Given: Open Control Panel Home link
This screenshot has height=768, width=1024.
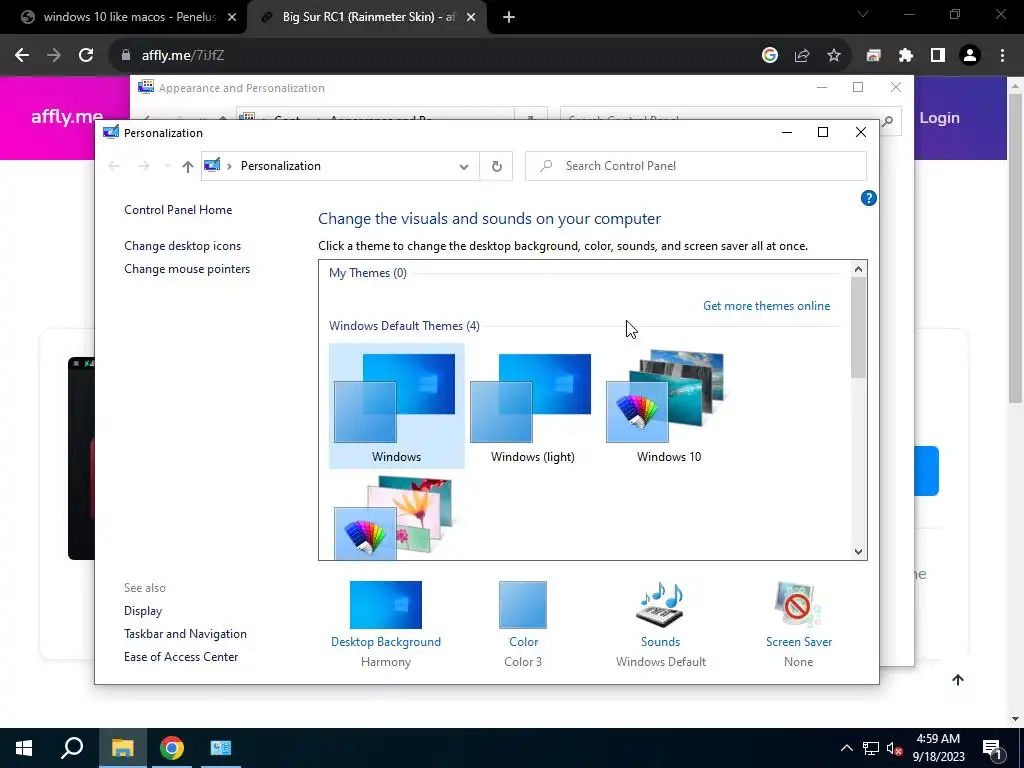Looking at the screenshot, I should 178,210.
